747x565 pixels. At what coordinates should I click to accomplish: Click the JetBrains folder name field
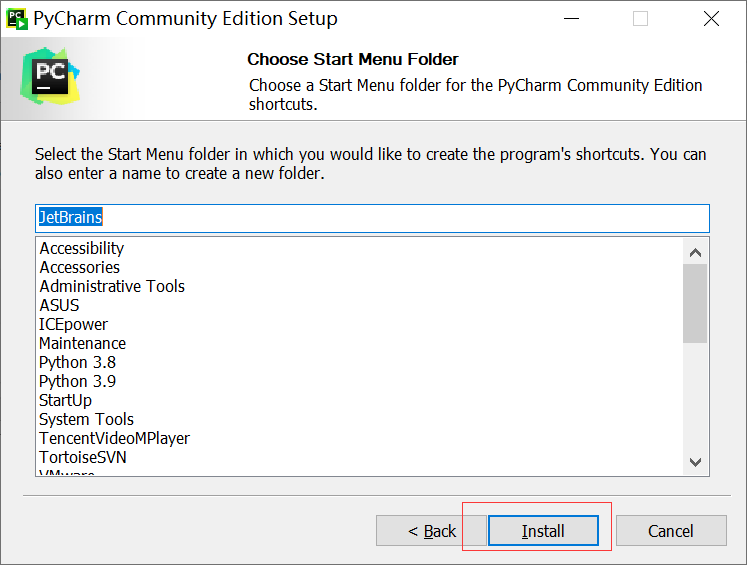[372, 218]
